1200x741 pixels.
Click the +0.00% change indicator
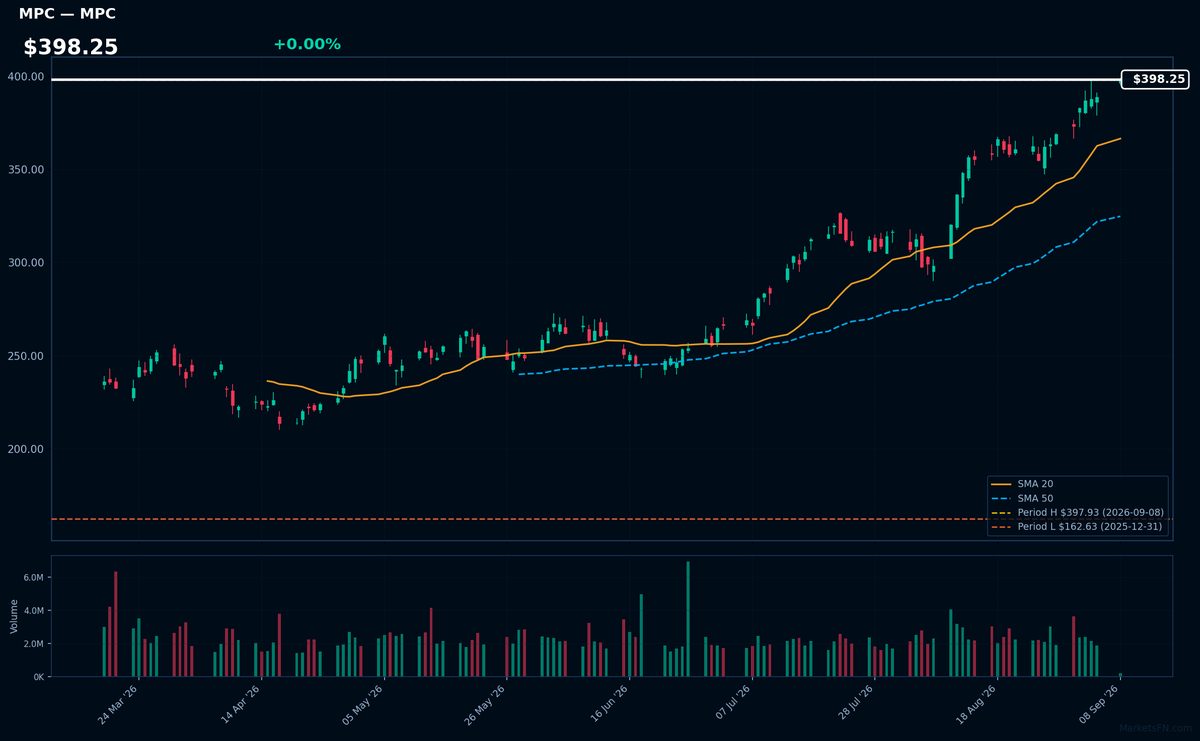(307, 44)
